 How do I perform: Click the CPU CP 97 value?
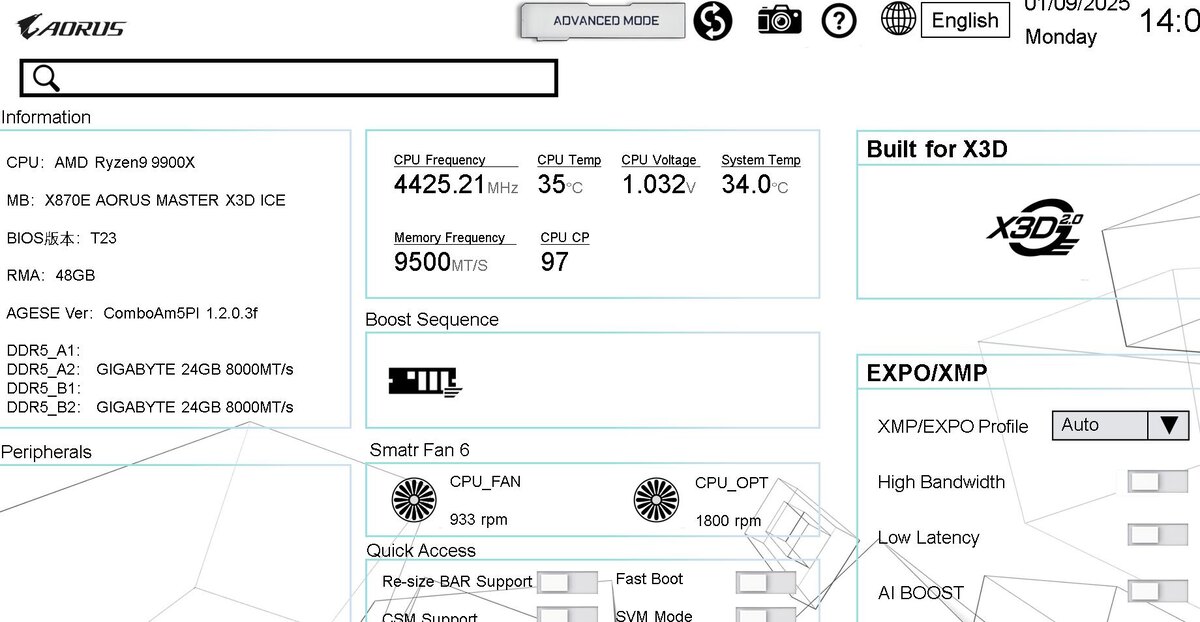[555, 262]
